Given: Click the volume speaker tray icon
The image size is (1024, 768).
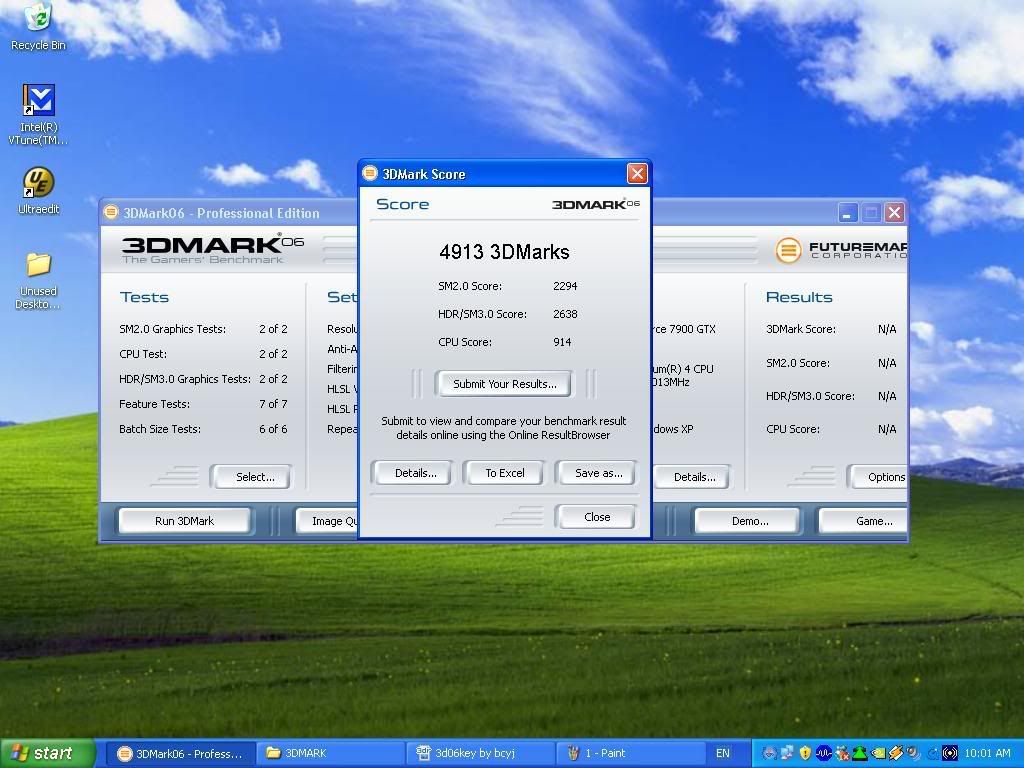Looking at the screenshot, I should pyautogui.click(x=915, y=753).
